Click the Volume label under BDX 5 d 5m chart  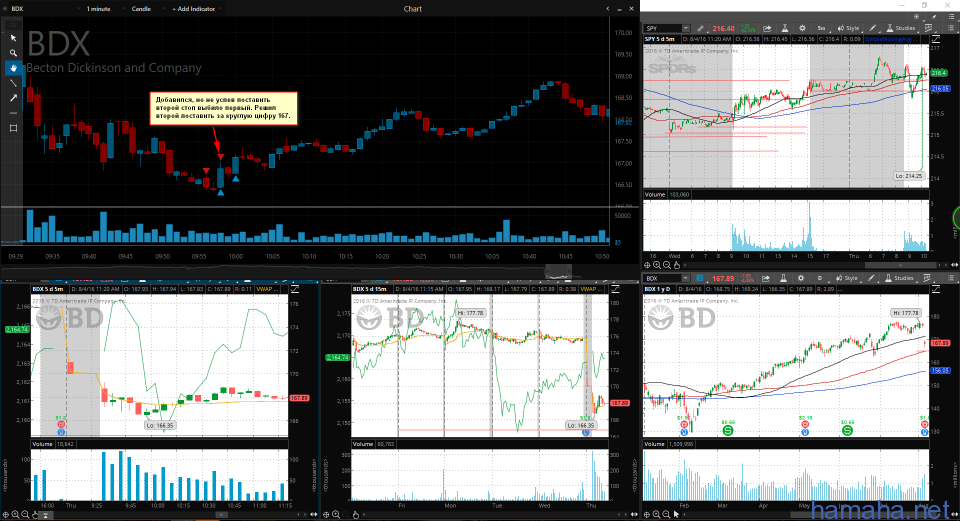(x=42, y=444)
